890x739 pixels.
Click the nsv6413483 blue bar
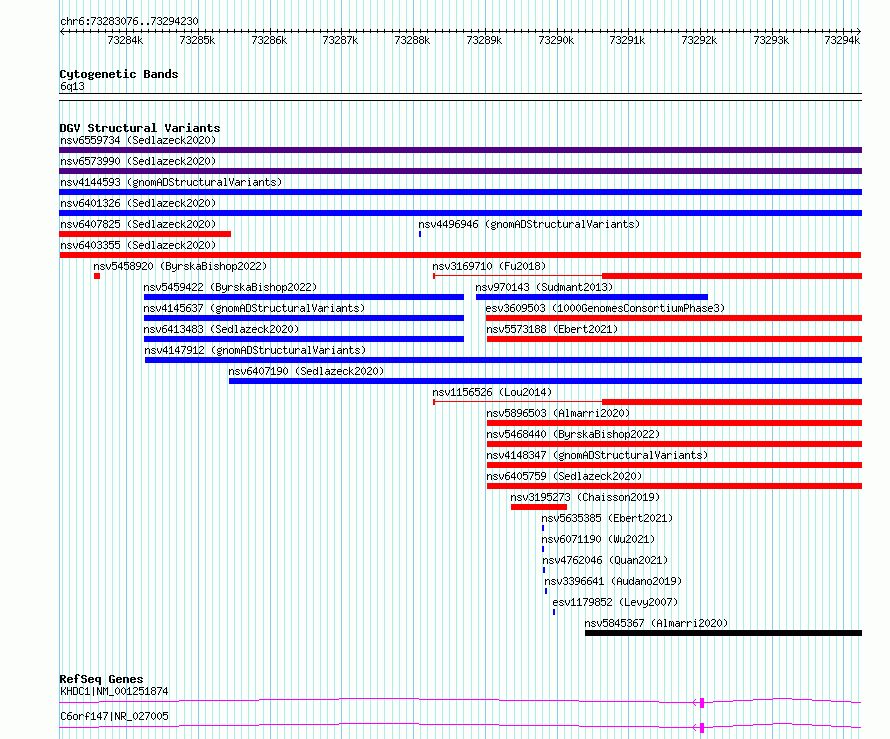pyautogui.click(x=304, y=339)
